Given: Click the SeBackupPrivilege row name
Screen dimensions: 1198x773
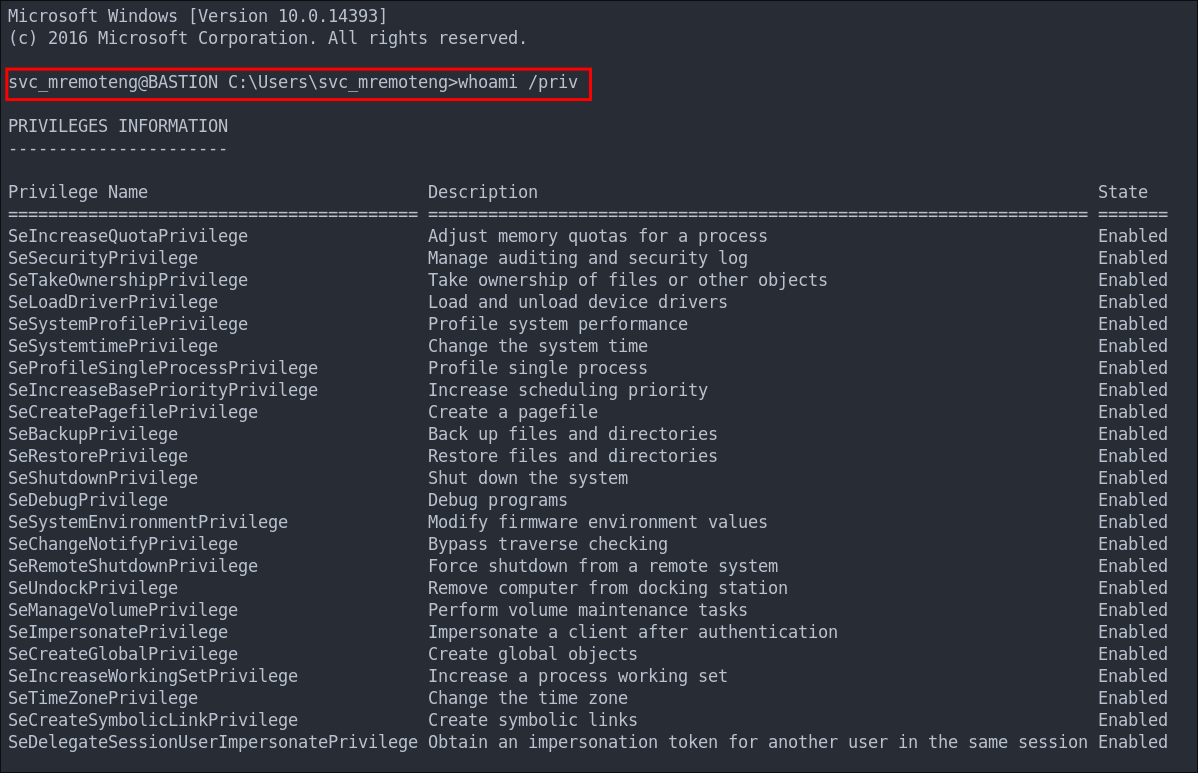Looking at the screenshot, I should [x=93, y=434].
